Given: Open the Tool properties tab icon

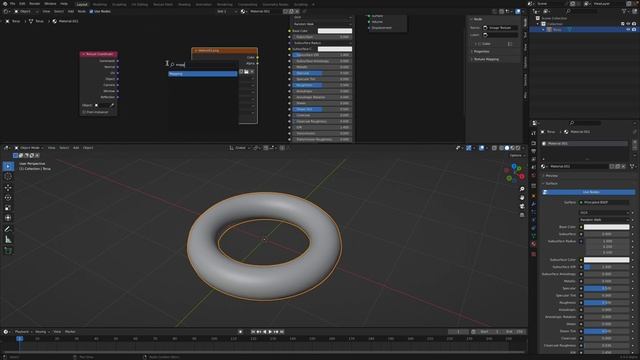Looking at the screenshot, I should (x=533, y=133).
